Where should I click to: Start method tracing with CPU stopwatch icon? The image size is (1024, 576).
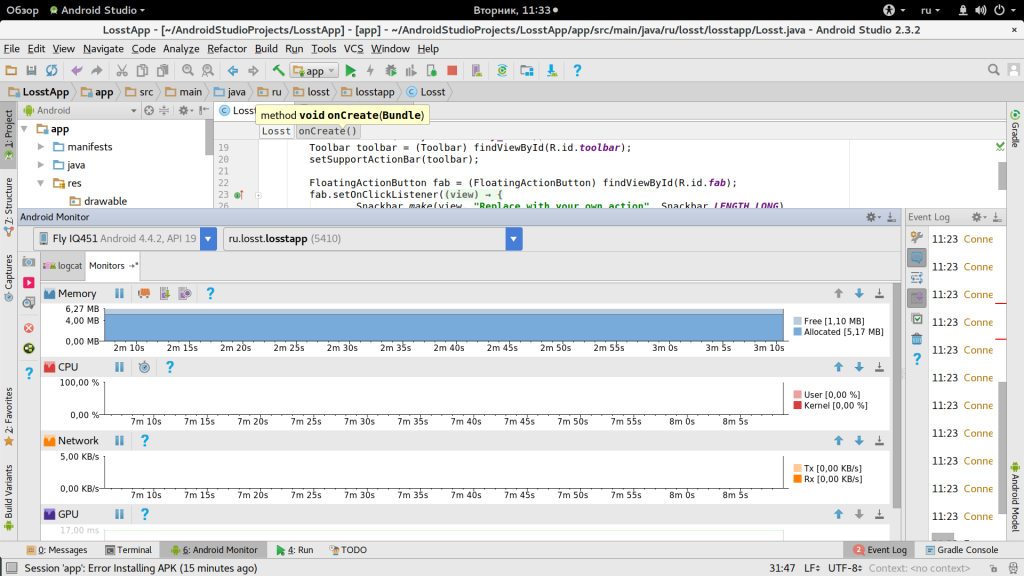(x=144, y=367)
